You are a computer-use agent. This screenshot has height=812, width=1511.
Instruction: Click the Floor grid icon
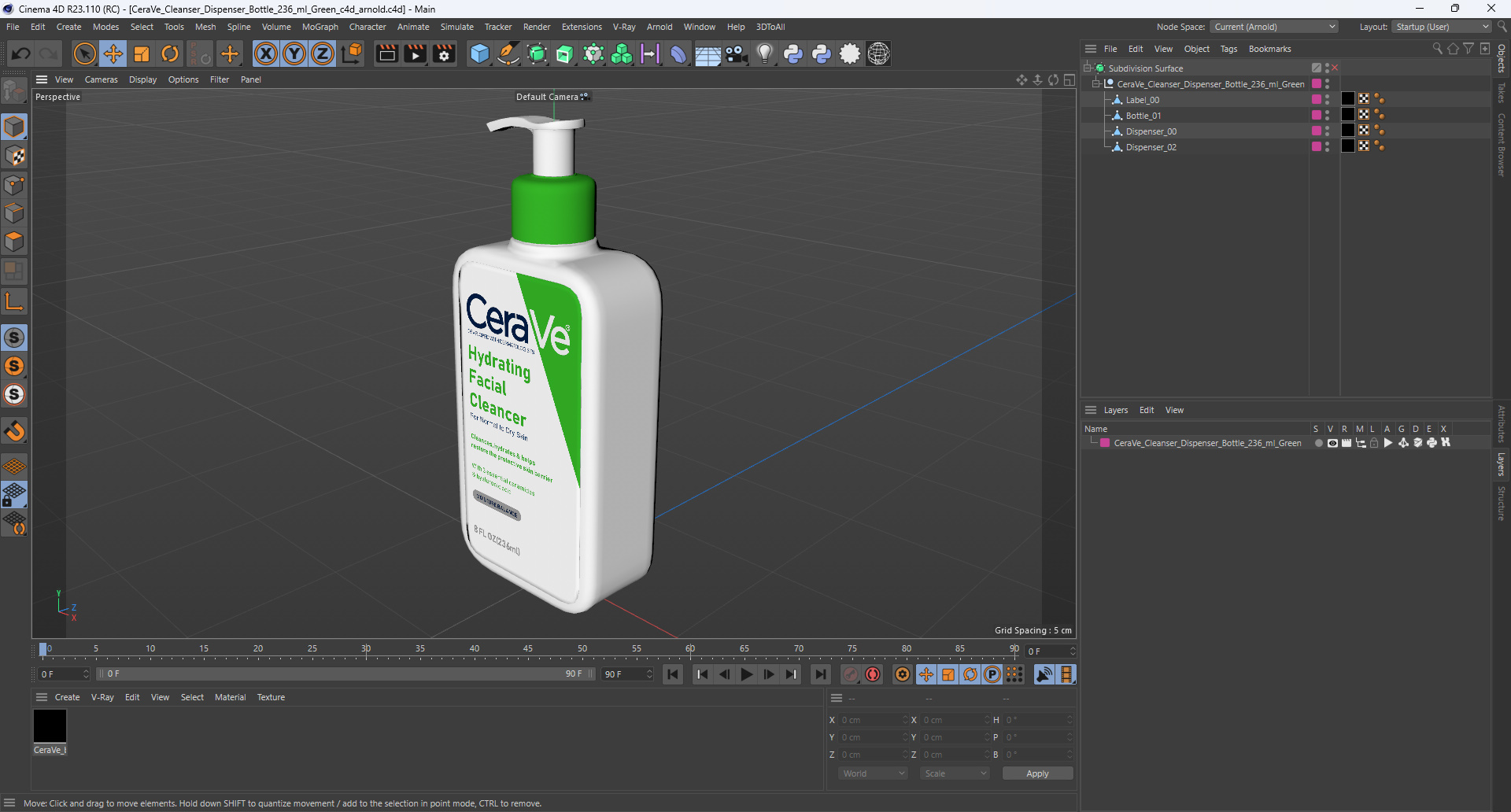pyautogui.click(x=707, y=54)
